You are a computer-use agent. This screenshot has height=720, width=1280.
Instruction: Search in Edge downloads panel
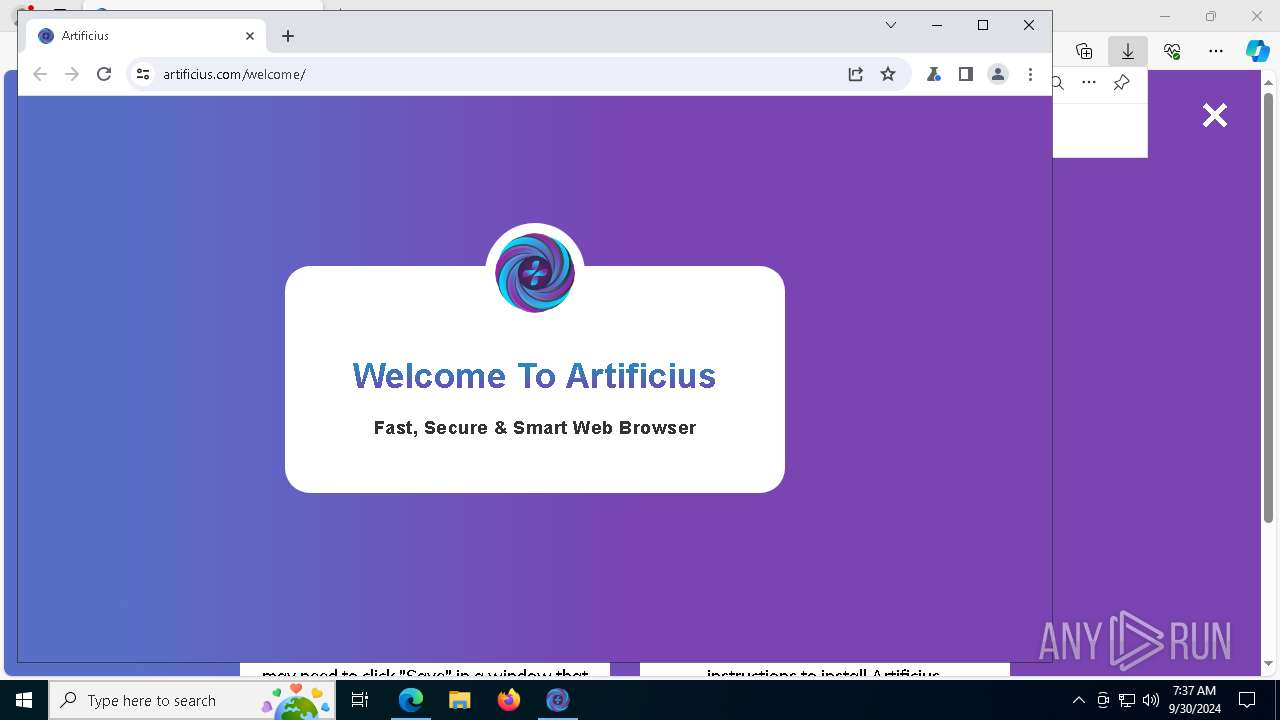coord(1058,83)
